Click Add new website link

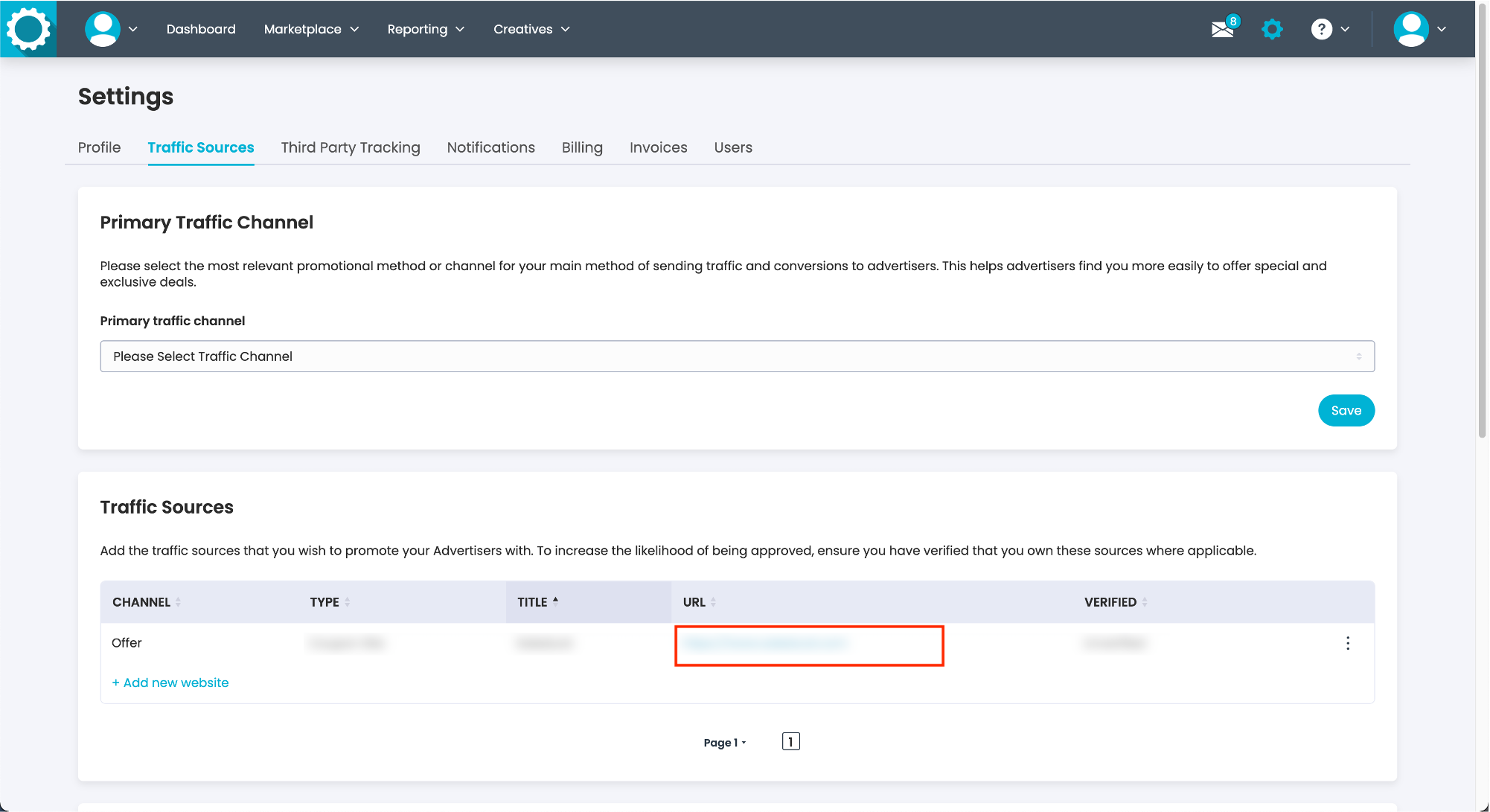tap(170, 682)
